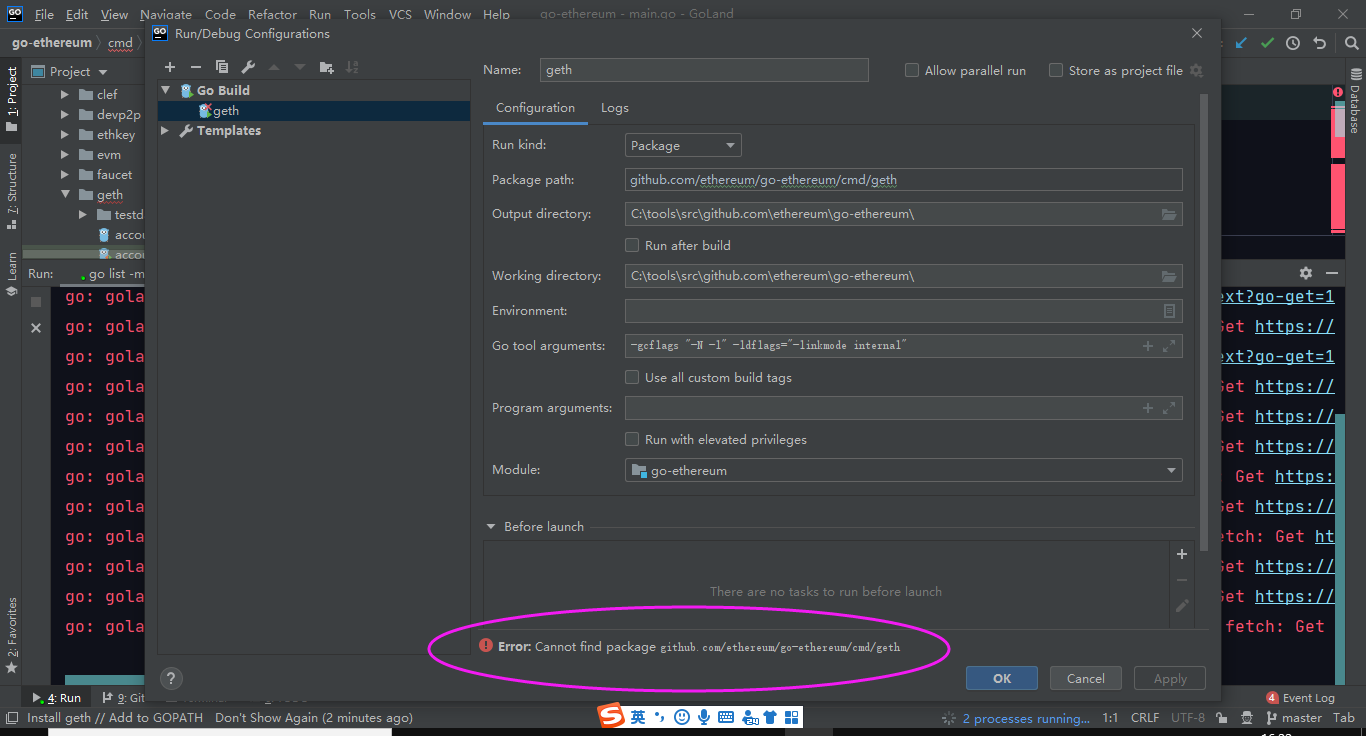Insert macro in Program arguments

click(1148, 408)
